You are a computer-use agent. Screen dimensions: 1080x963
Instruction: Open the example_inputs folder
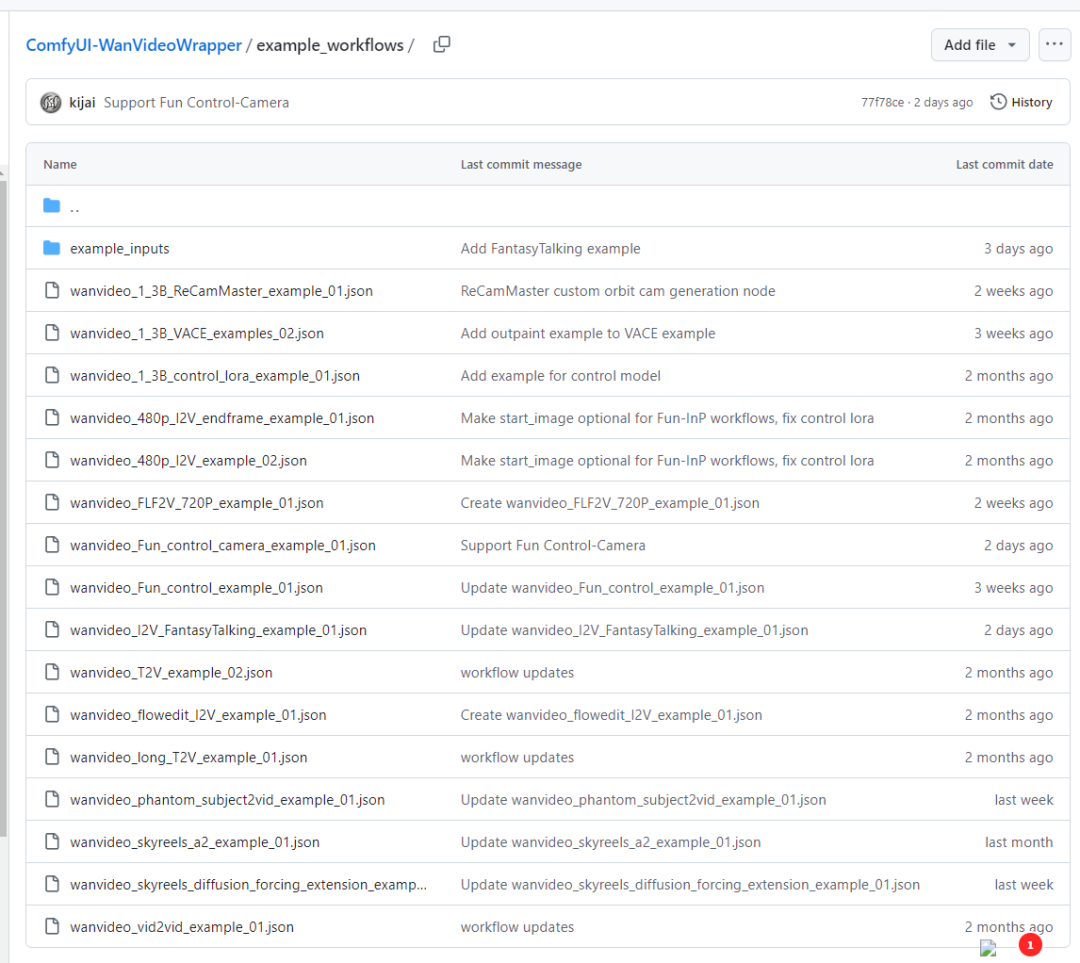pyautogui.click(x=119, y=249)
